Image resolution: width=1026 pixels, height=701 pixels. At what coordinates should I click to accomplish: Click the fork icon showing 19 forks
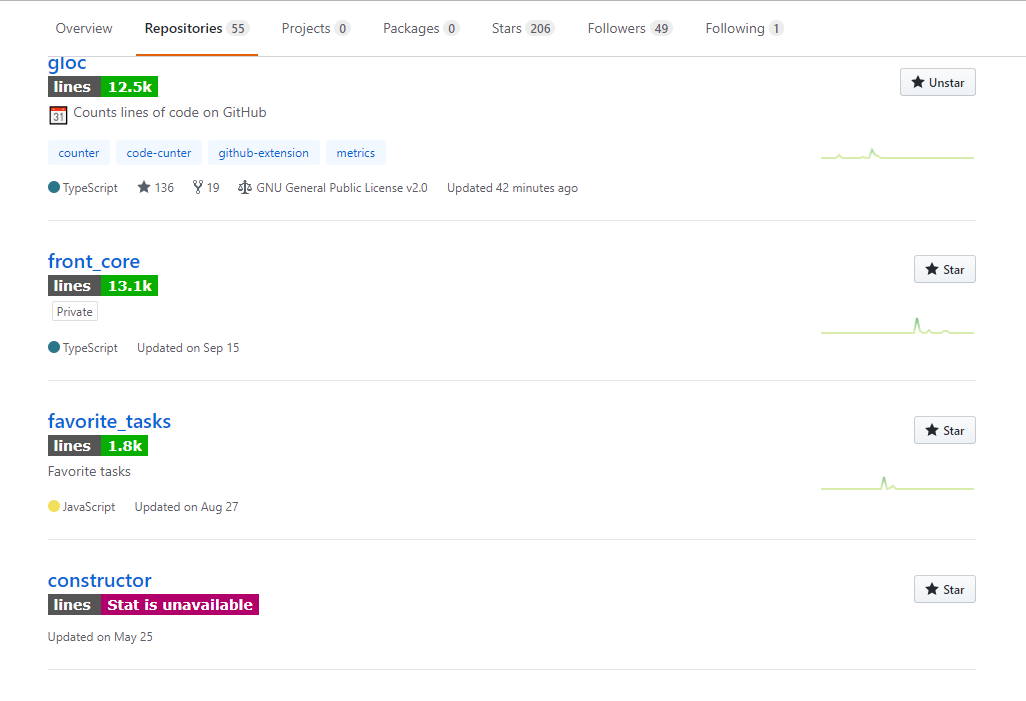198,187
